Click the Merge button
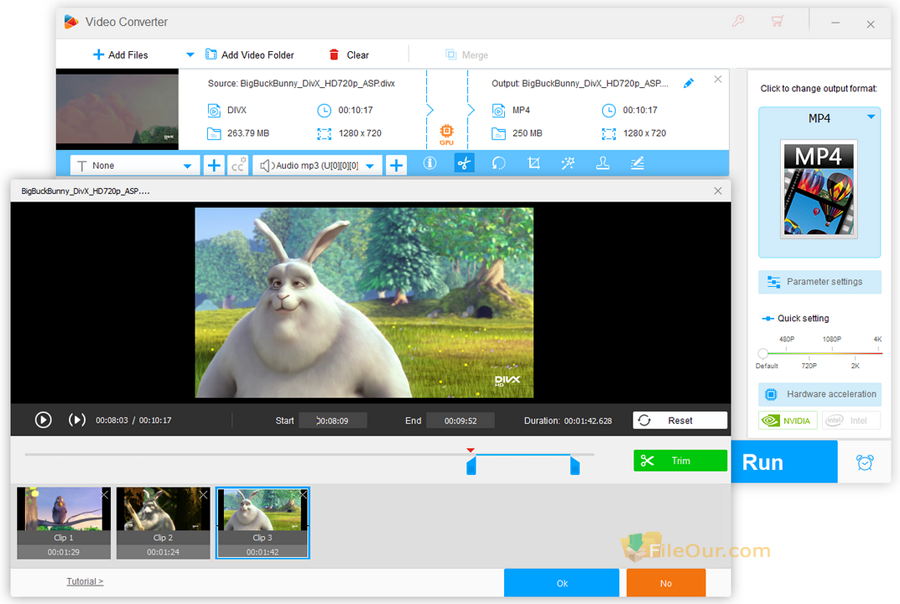 [467, 55]
